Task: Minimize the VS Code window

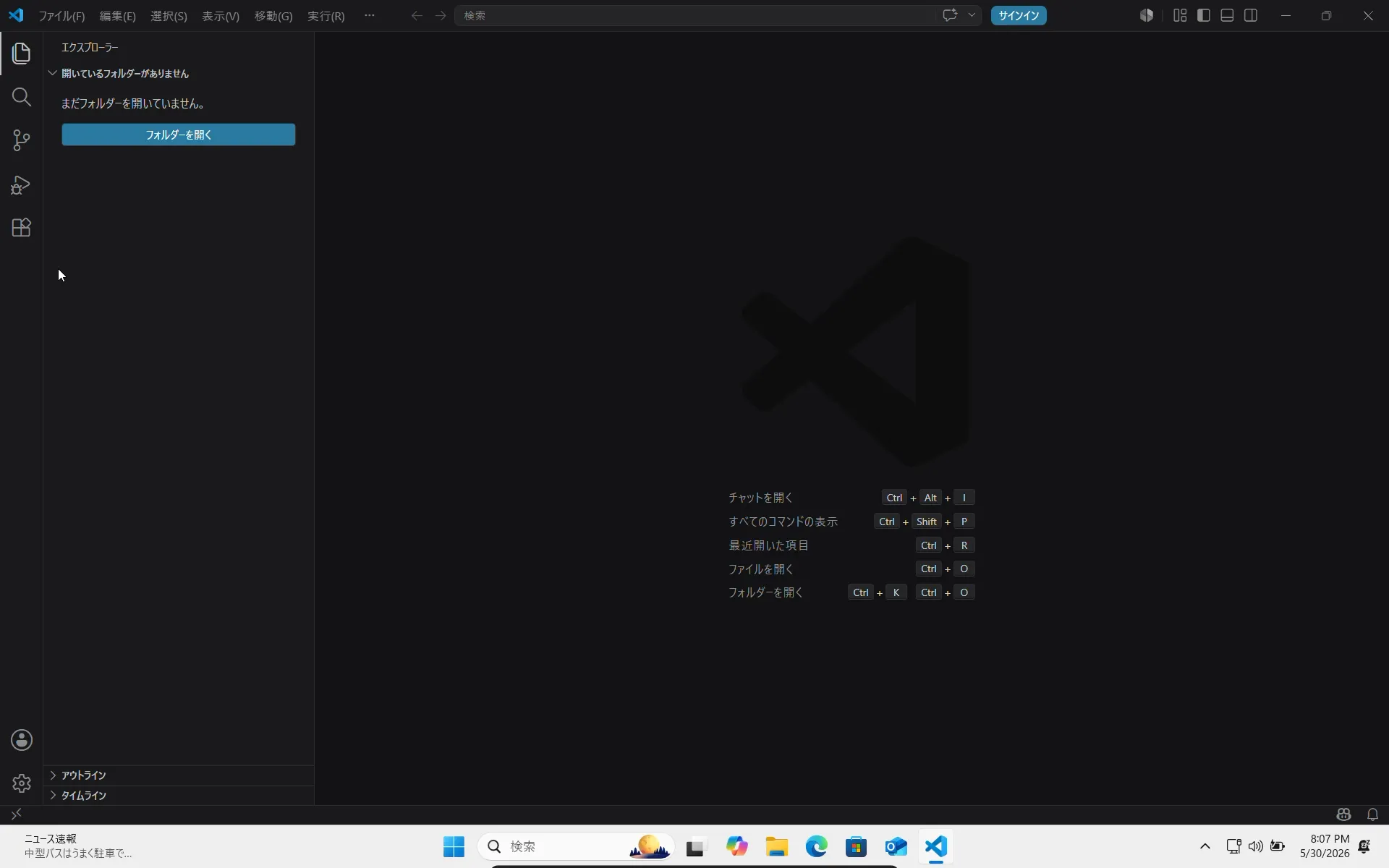Action: coord(1286,15)
